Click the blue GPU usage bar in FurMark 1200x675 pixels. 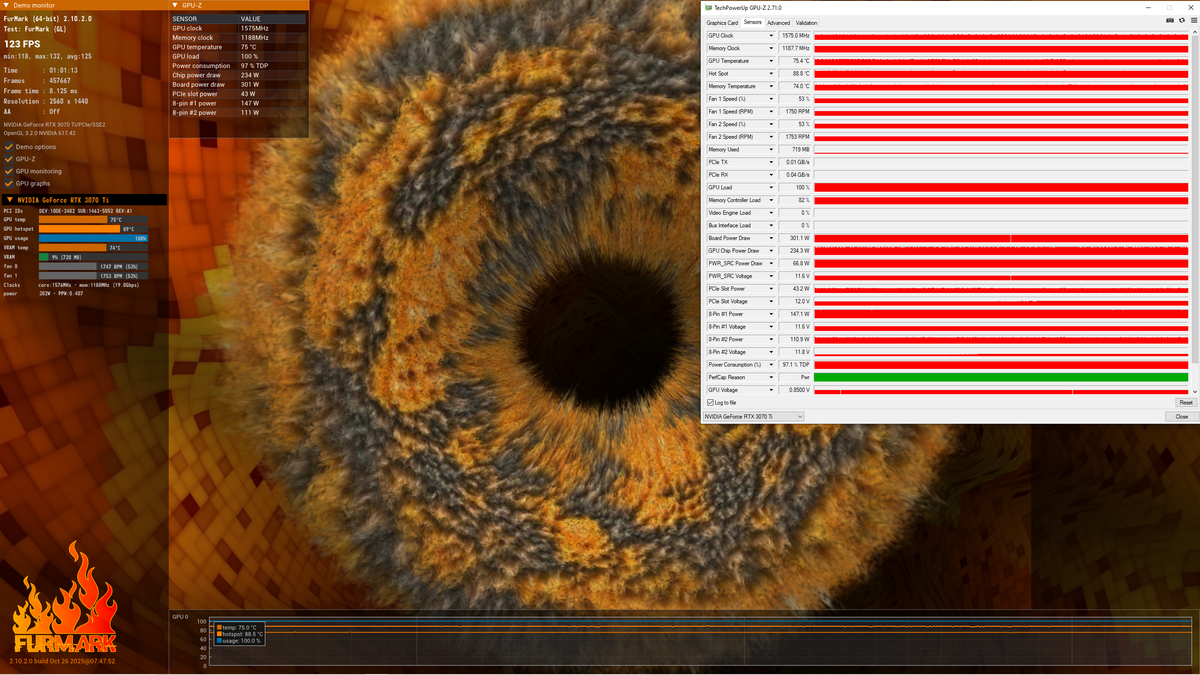[x=93, y=238]
